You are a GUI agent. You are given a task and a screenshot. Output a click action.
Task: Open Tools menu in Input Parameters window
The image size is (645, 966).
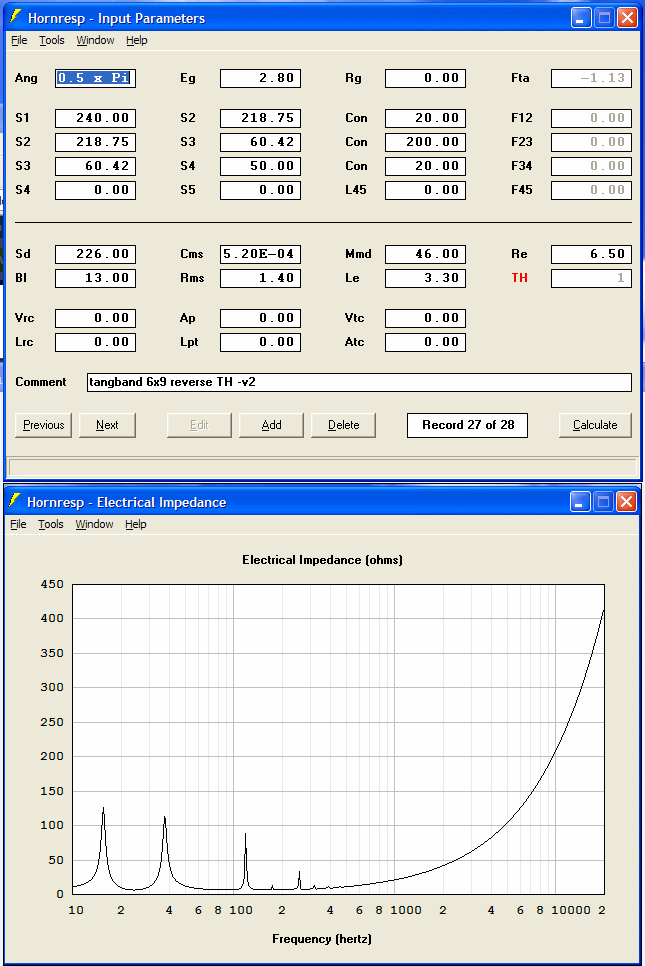coord(52,40)
